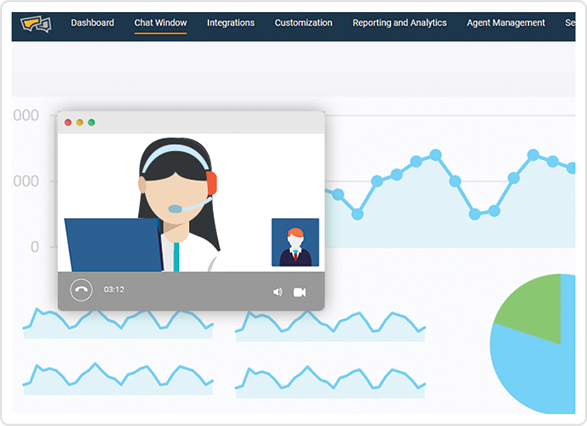Select the Chat Window tab
Screen dimensions: 587x426
(161, 23)
